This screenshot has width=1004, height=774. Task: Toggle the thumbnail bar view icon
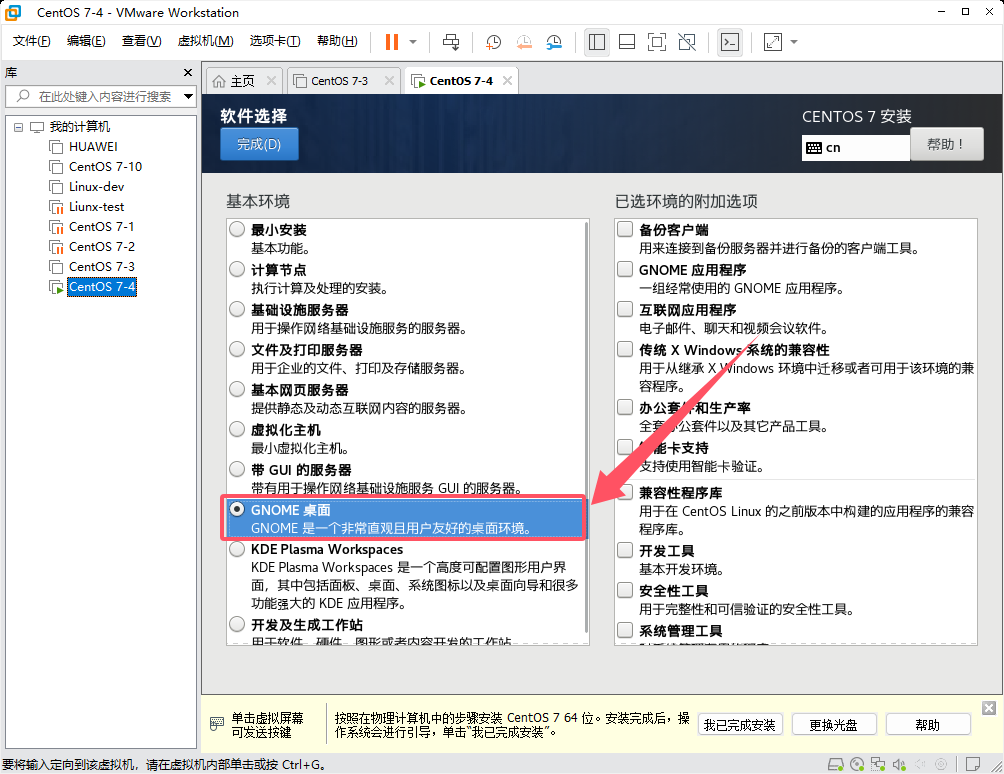pyautogui.click(x=627, y=42)
